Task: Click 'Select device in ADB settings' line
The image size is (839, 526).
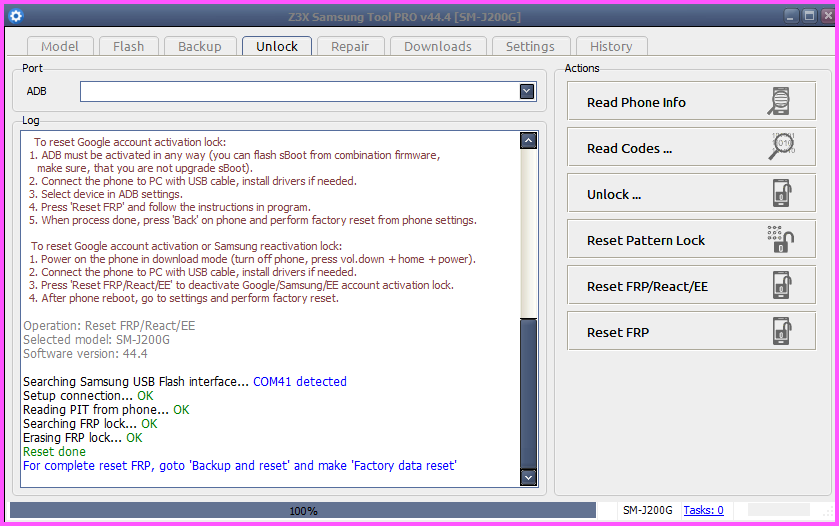Action: point(106,194)
